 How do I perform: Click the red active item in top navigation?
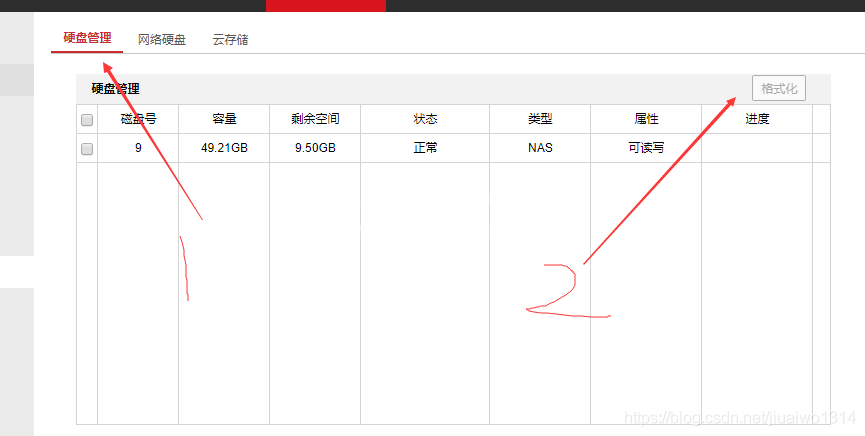(x=325, y=5)
